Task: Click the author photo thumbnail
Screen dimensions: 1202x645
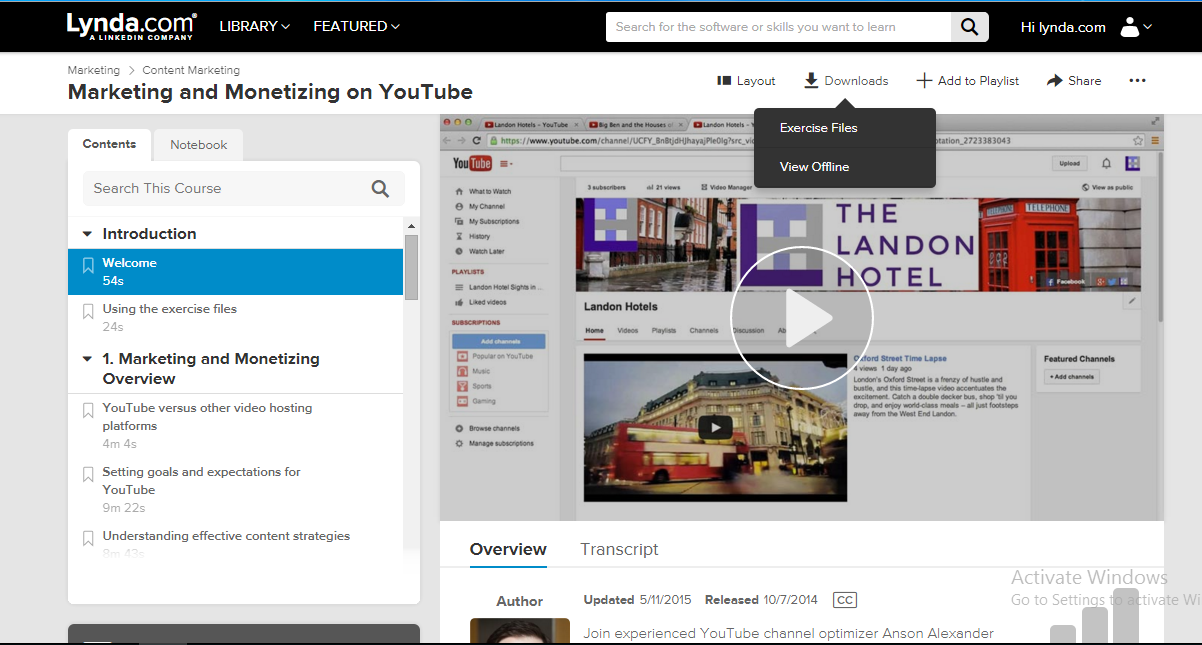Action: 519,631
